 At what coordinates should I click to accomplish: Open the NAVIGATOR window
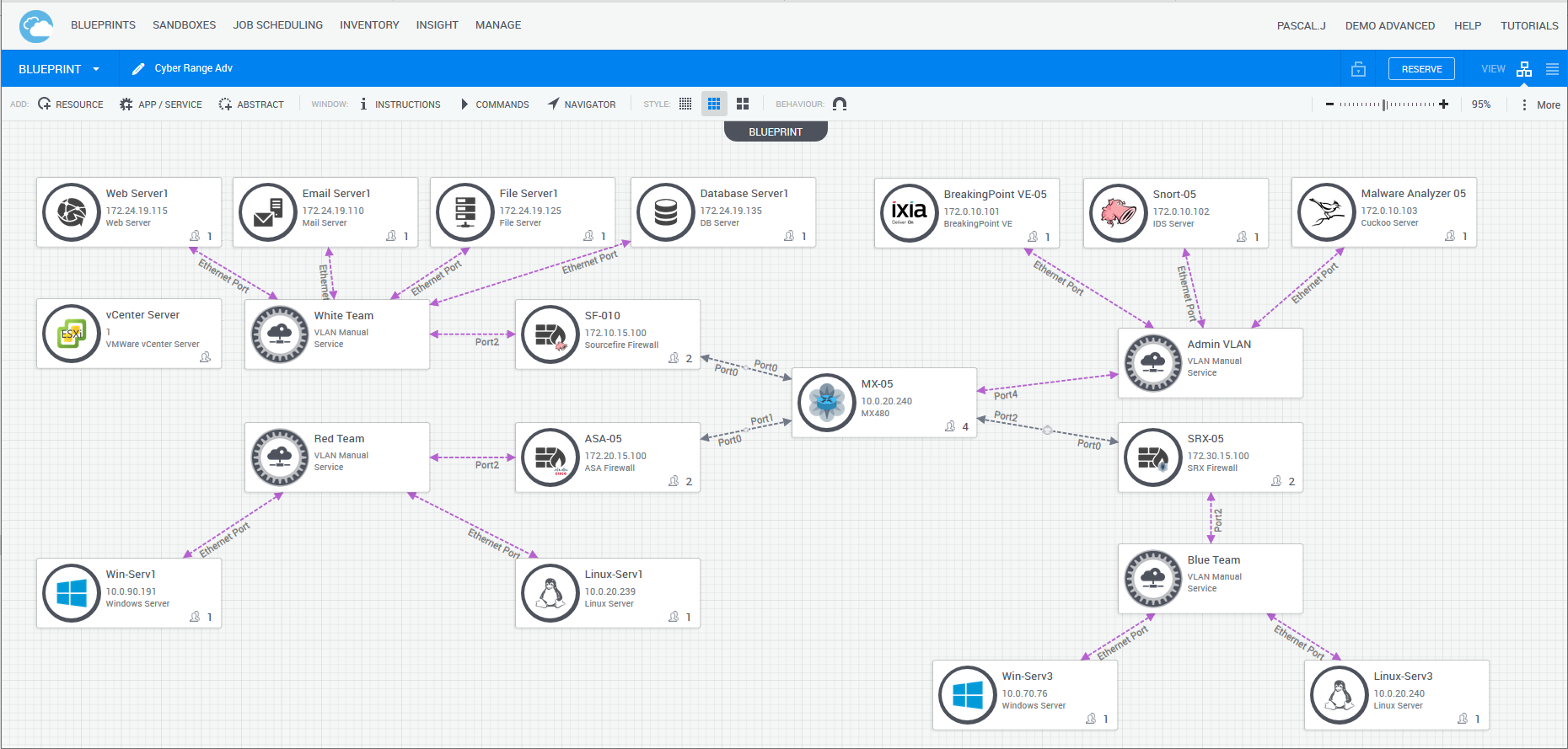[582, 104]
